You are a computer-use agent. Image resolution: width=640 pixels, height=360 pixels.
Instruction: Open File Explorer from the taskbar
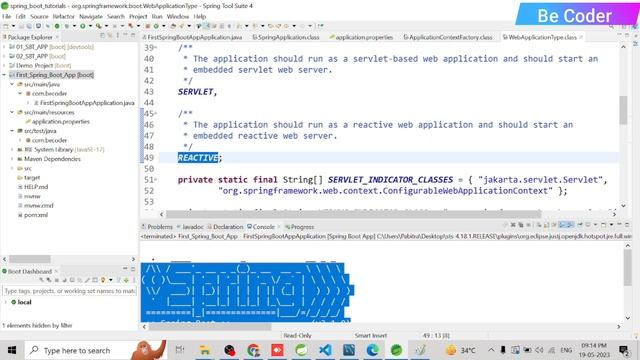pos(204,350)
